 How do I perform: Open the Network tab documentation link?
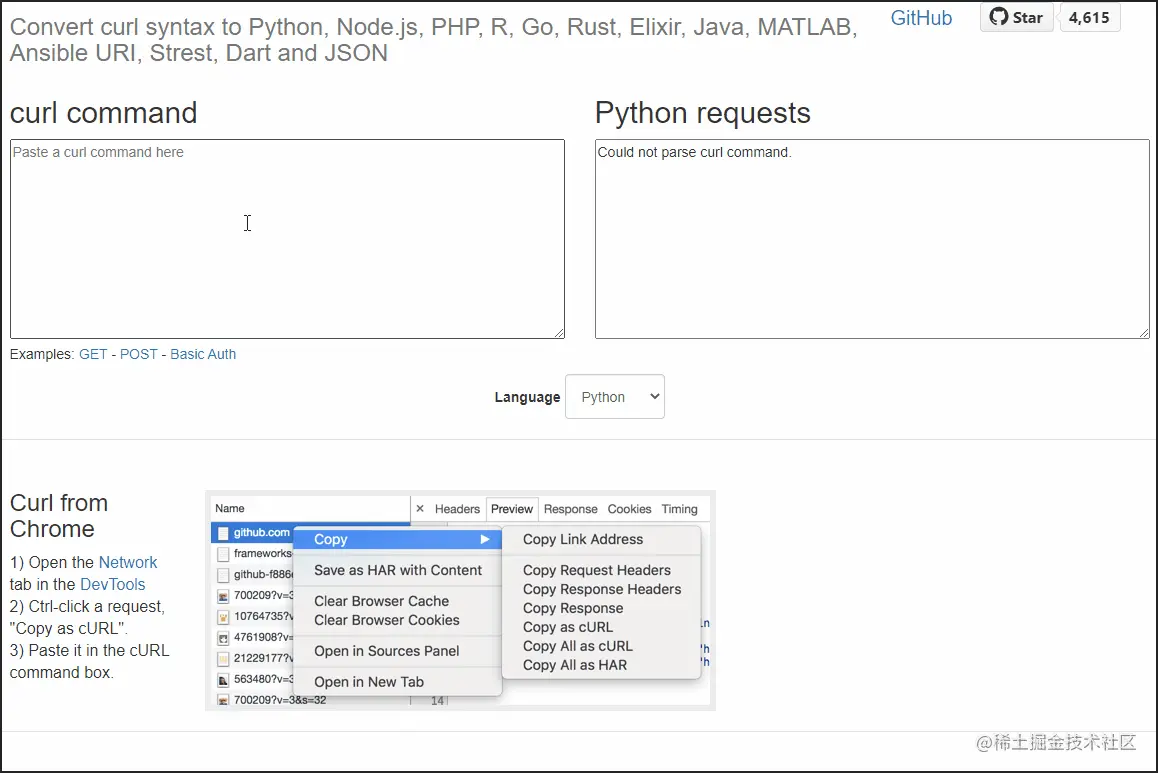click(x=128, y=563)
